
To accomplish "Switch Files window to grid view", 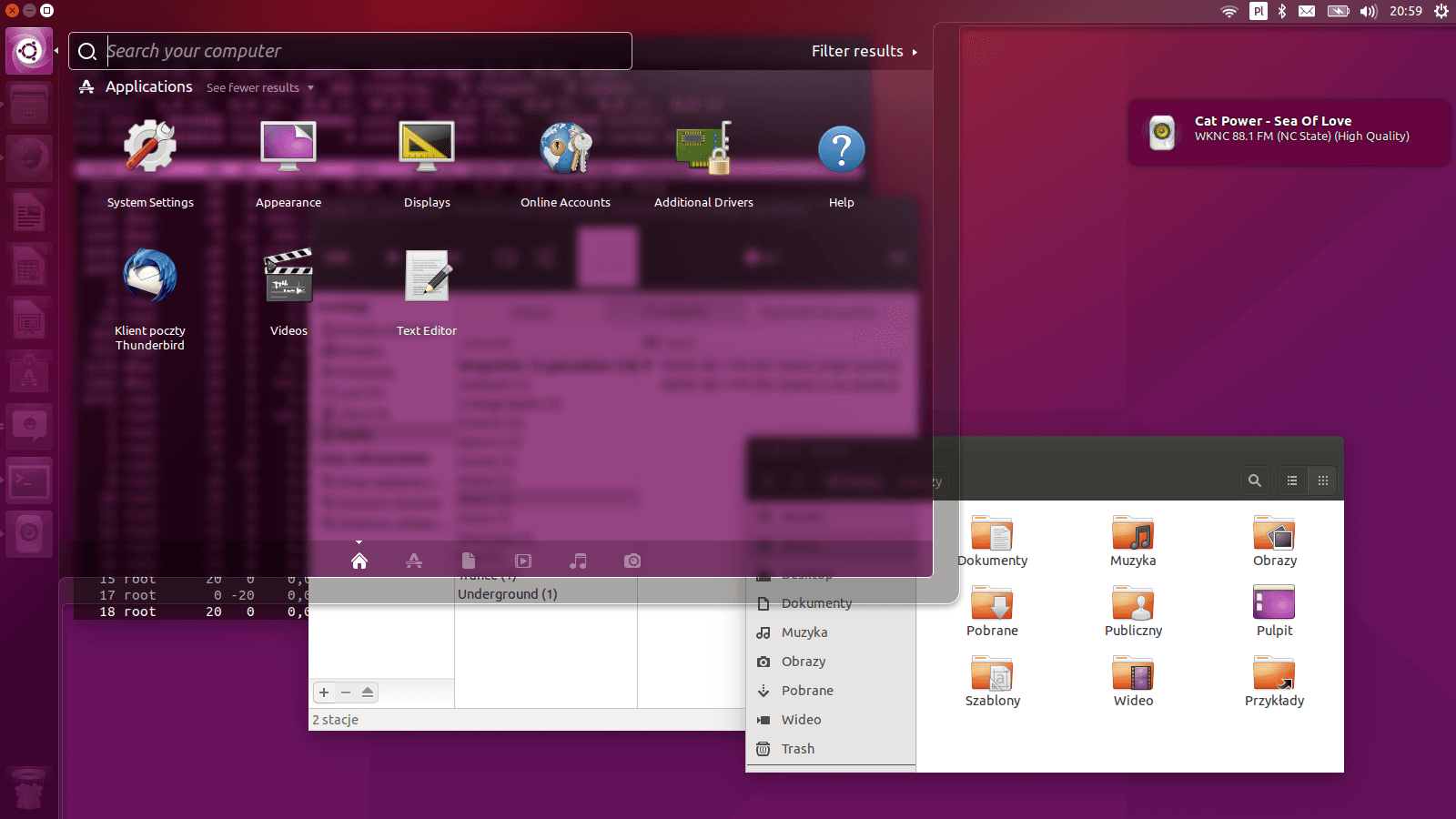I will [1323, 480].
